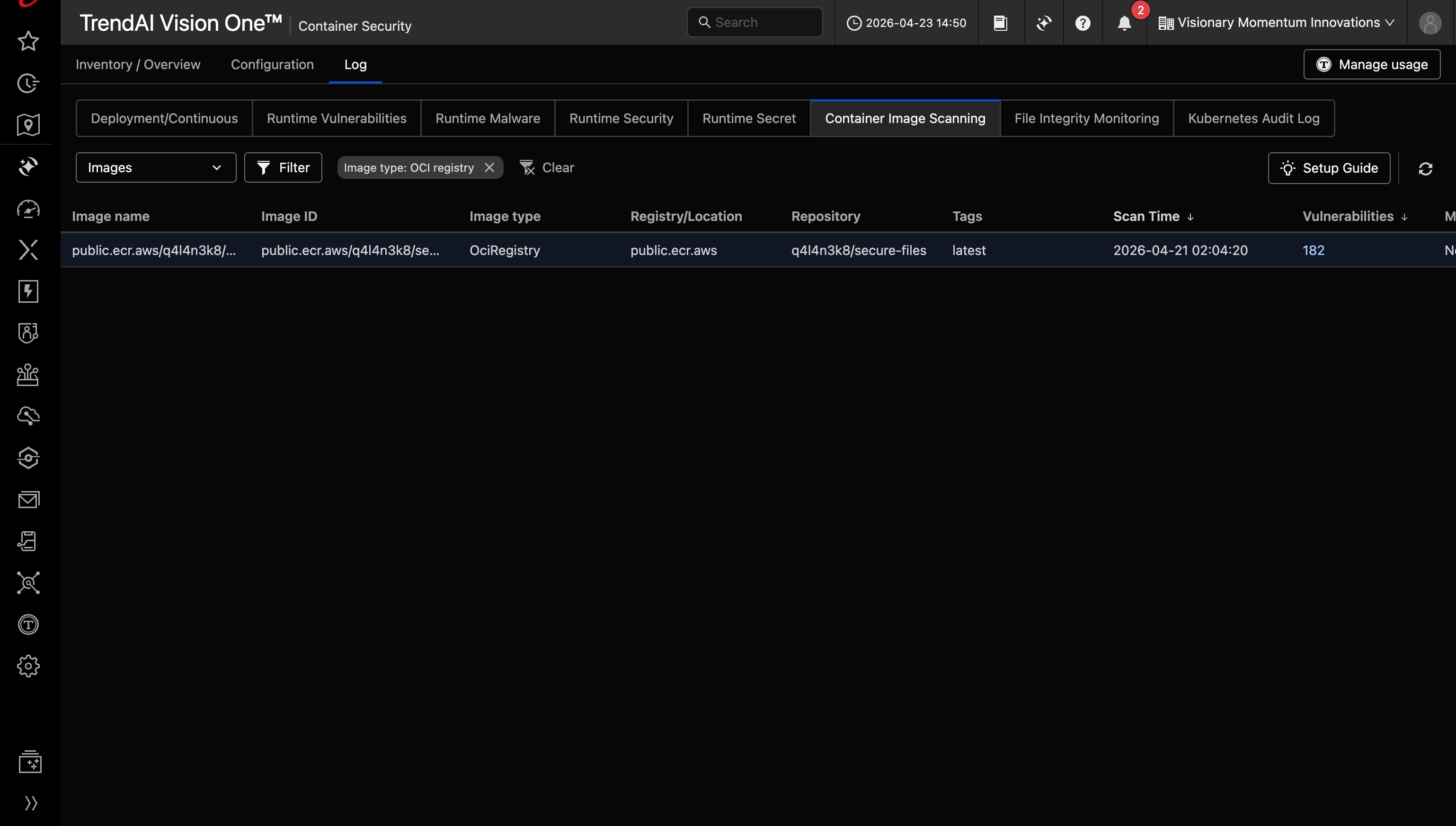Open the identity shield icon in sidebar

[28, 333]
